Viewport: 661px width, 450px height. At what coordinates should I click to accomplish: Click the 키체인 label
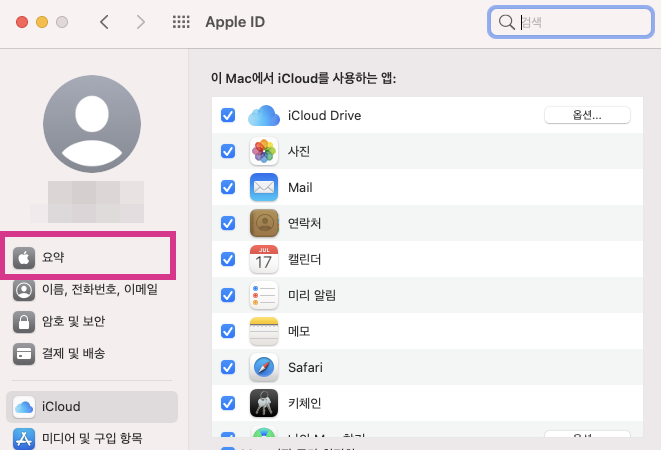(x=304, y=403)
